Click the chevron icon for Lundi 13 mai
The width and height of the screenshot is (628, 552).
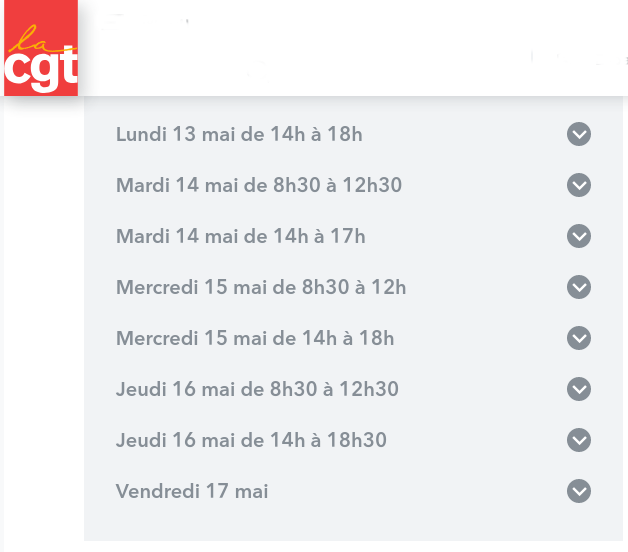(x=579, y=134)
